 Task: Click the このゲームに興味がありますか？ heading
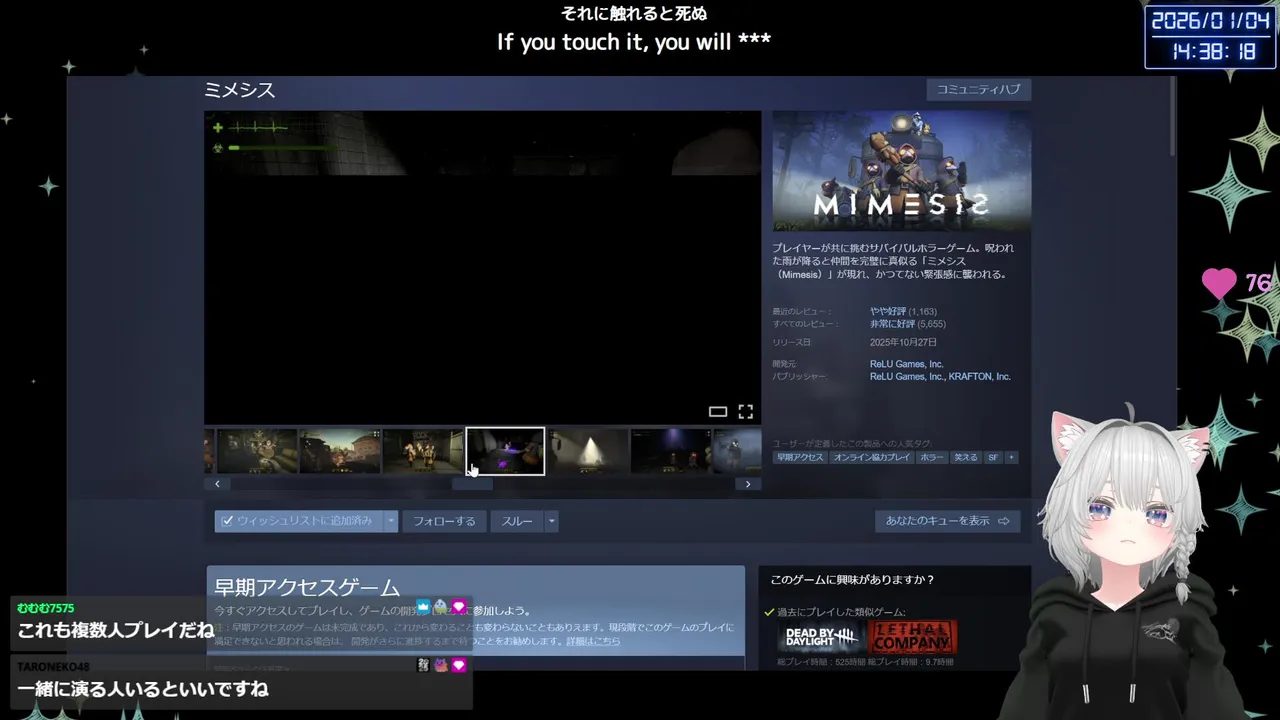(x=852, y=579)
